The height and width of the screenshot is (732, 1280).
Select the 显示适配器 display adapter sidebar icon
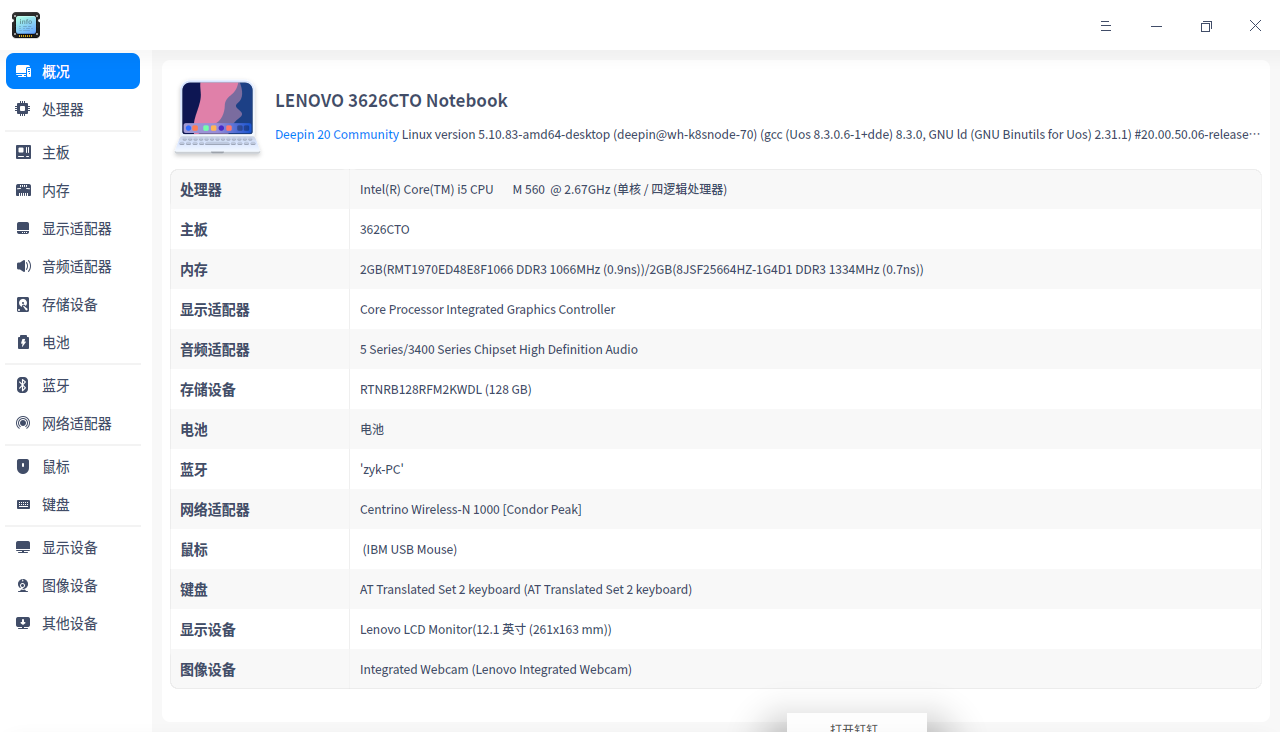coord(23,229)
